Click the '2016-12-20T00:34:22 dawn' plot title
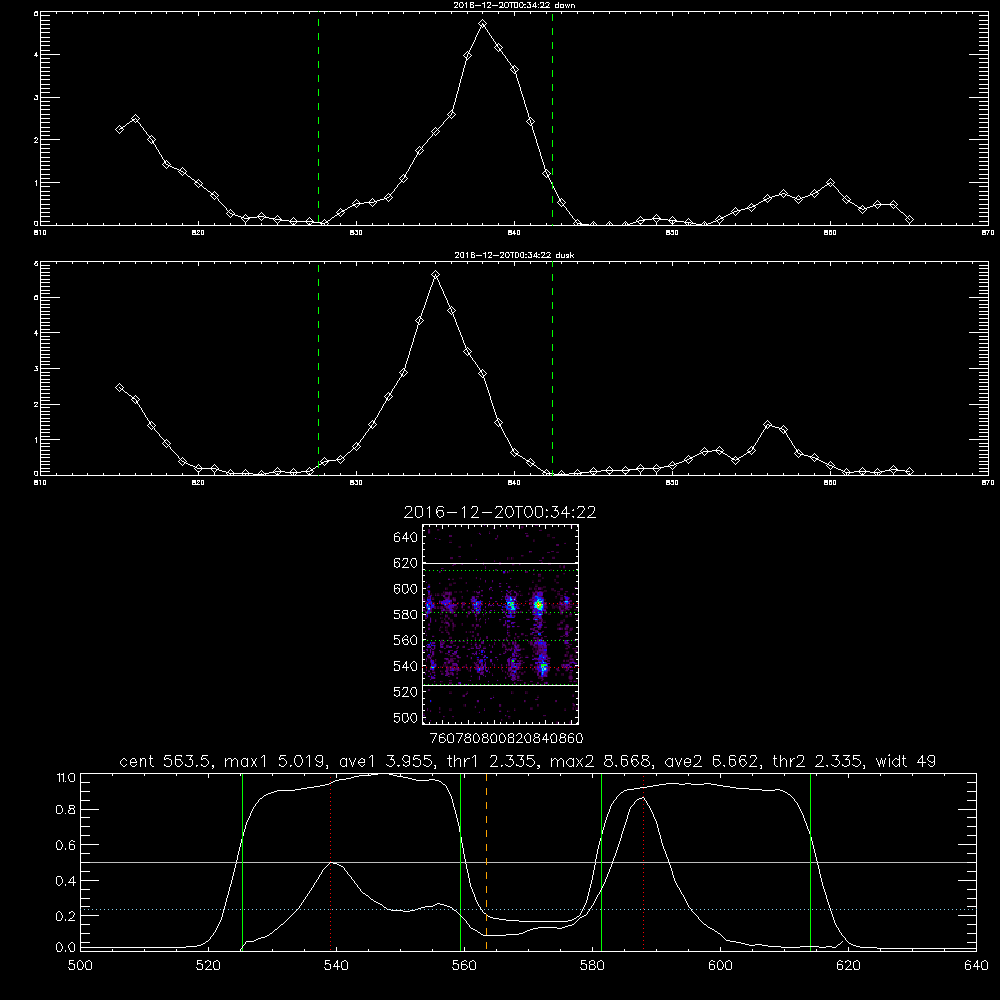Image resolution: width=1000 pixels, height=1000 pixels. pyautogui.click(x=514, y=4)
